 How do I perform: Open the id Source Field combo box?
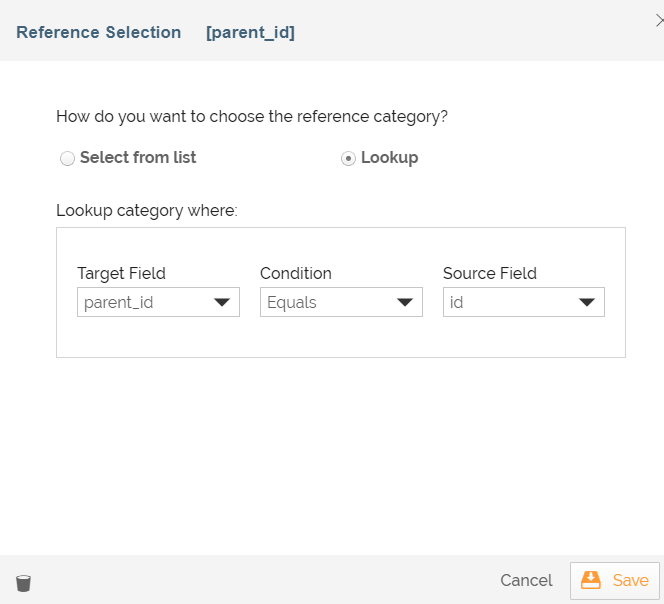pos(510,303)
